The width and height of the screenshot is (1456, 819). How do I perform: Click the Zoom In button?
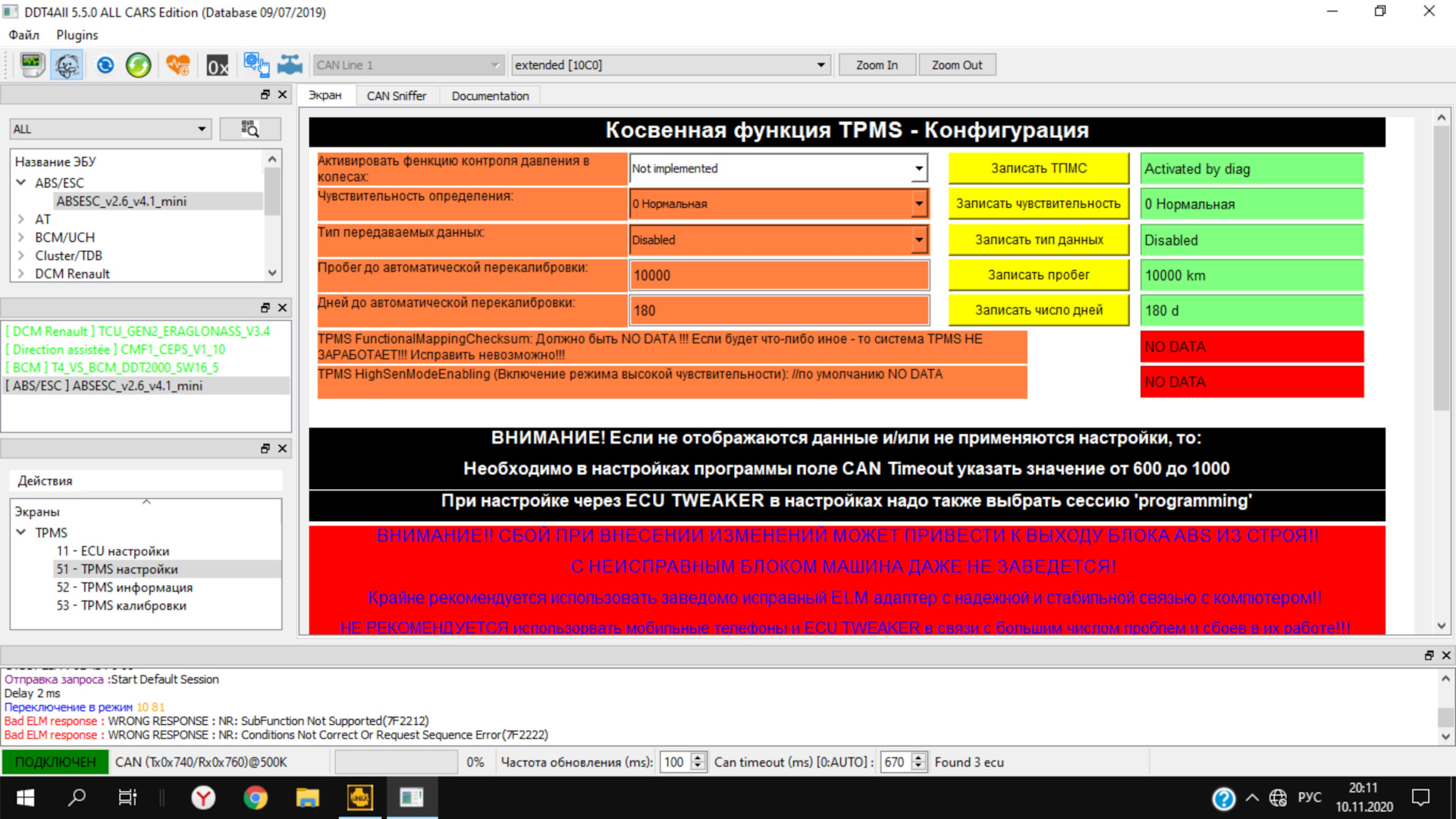tap(877, 65)
